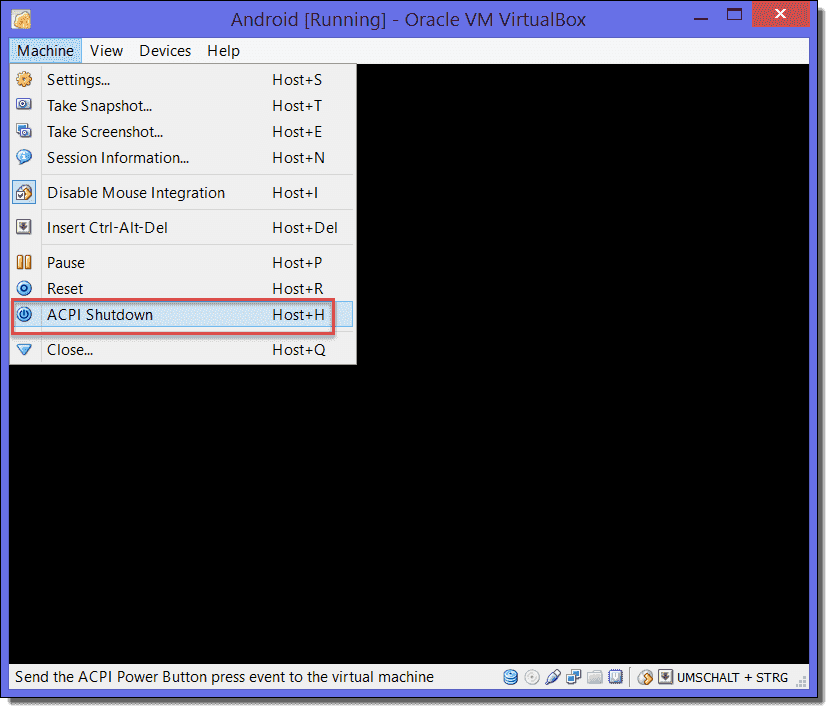Screen dimensions: 833x713
Task: Collapse the open Machine menu header
Action: [x=46, y=51]
